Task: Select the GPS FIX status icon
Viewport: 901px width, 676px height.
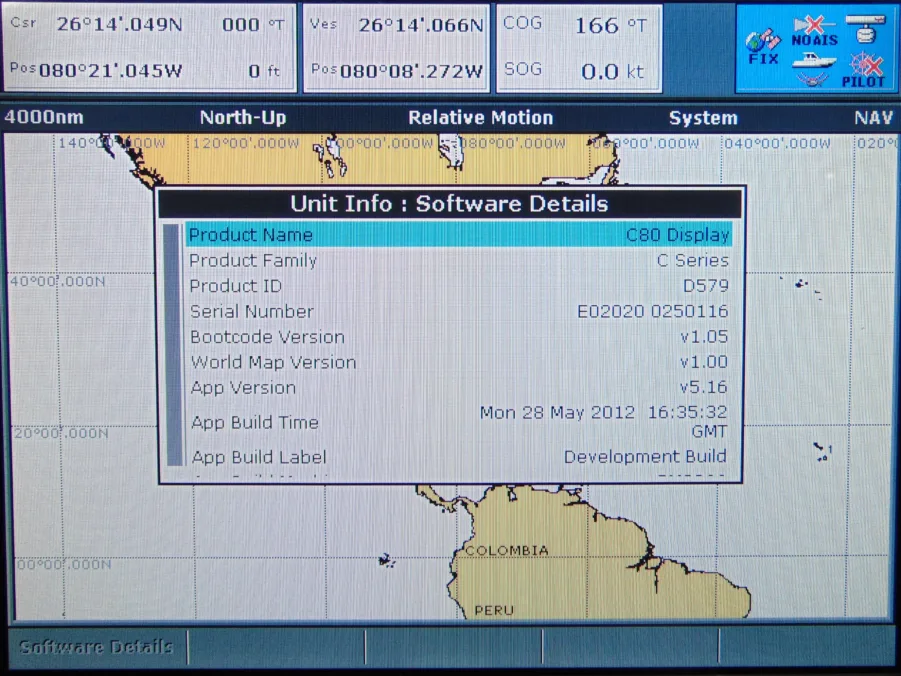Action: (x=762, y=45)
